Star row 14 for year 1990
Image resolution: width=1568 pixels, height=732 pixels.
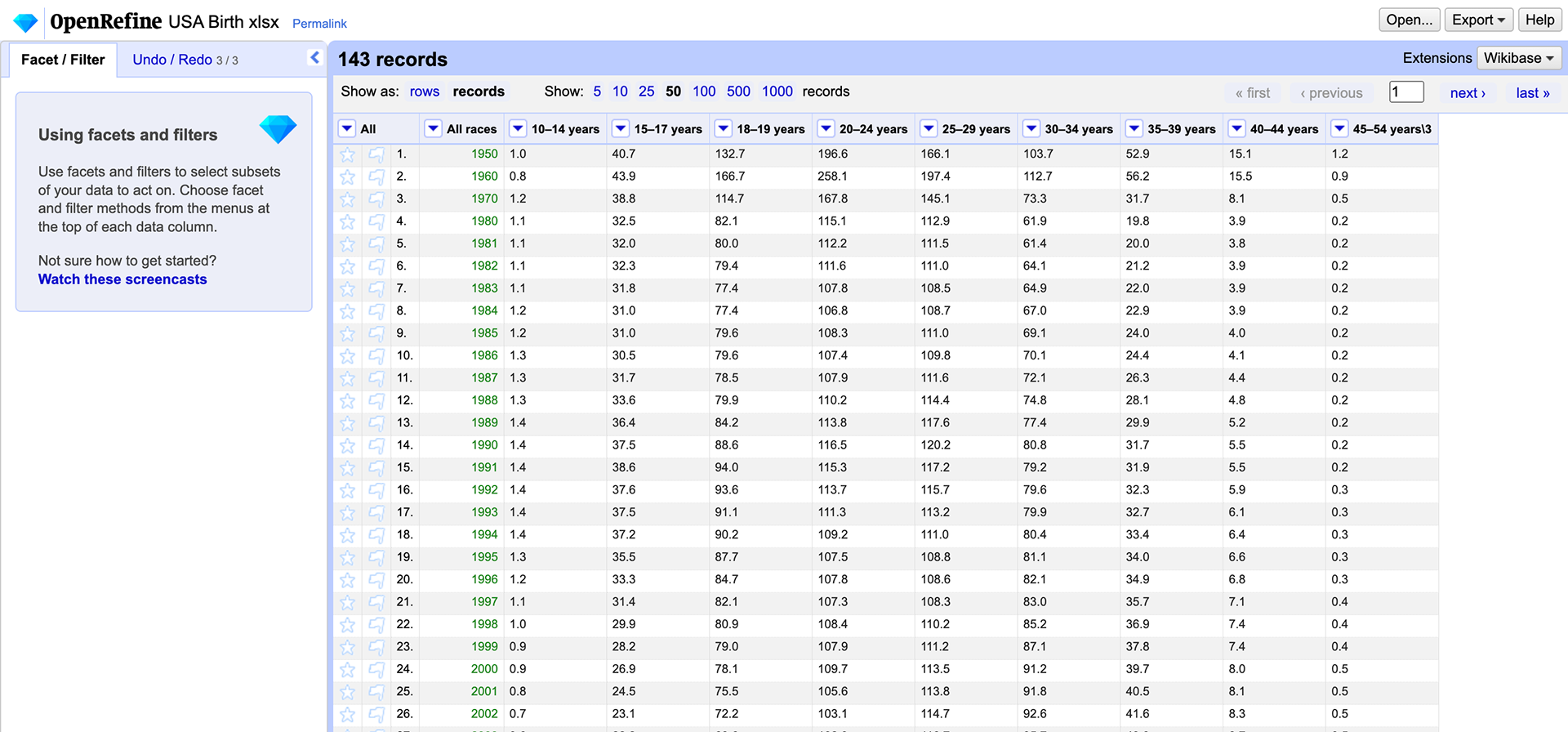[x=348, y=446]
